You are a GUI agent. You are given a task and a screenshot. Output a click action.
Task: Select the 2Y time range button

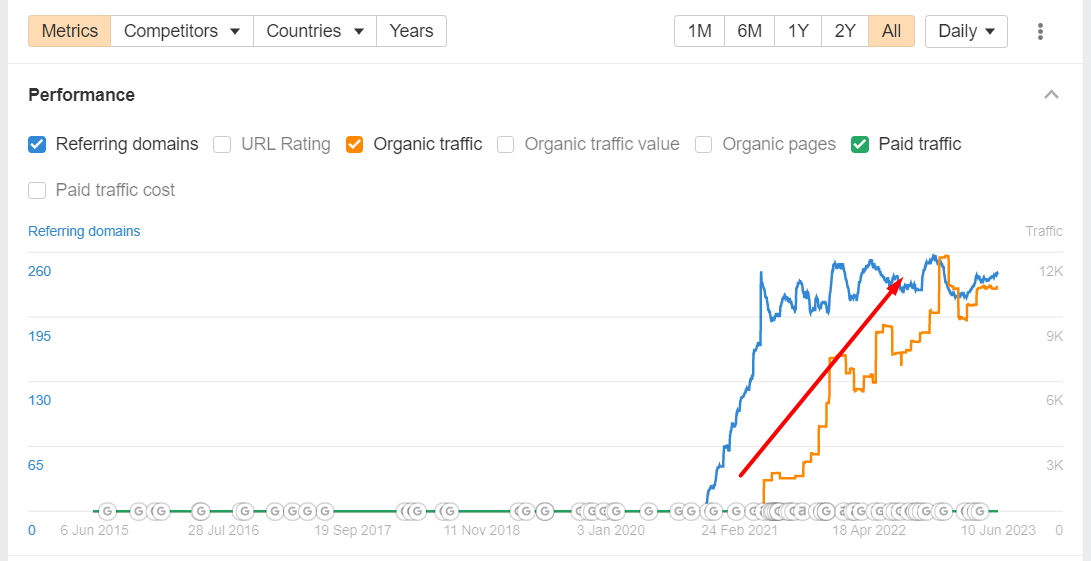pyautogui.click(x=845, y=31)
